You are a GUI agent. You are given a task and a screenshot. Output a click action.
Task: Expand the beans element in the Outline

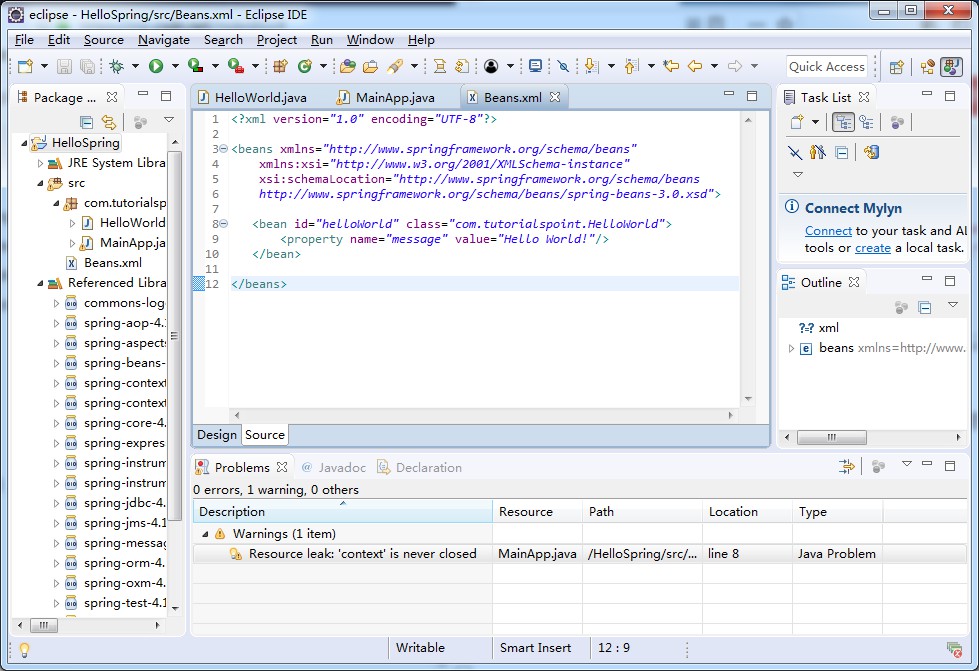(x=791, y=348)
